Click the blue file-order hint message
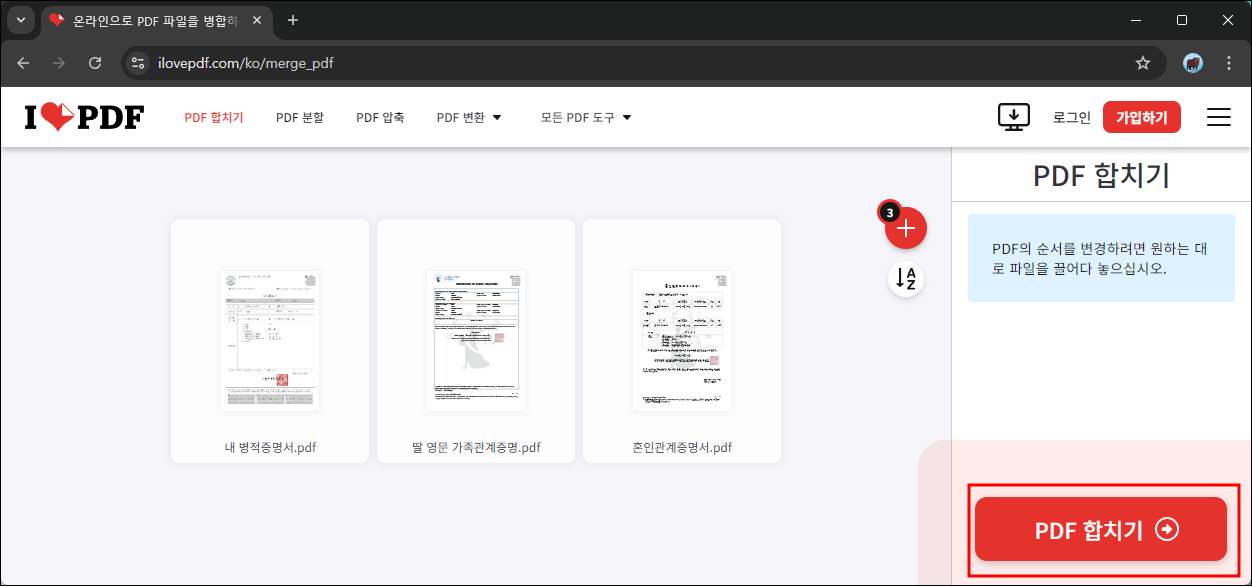 (1101, 258)
